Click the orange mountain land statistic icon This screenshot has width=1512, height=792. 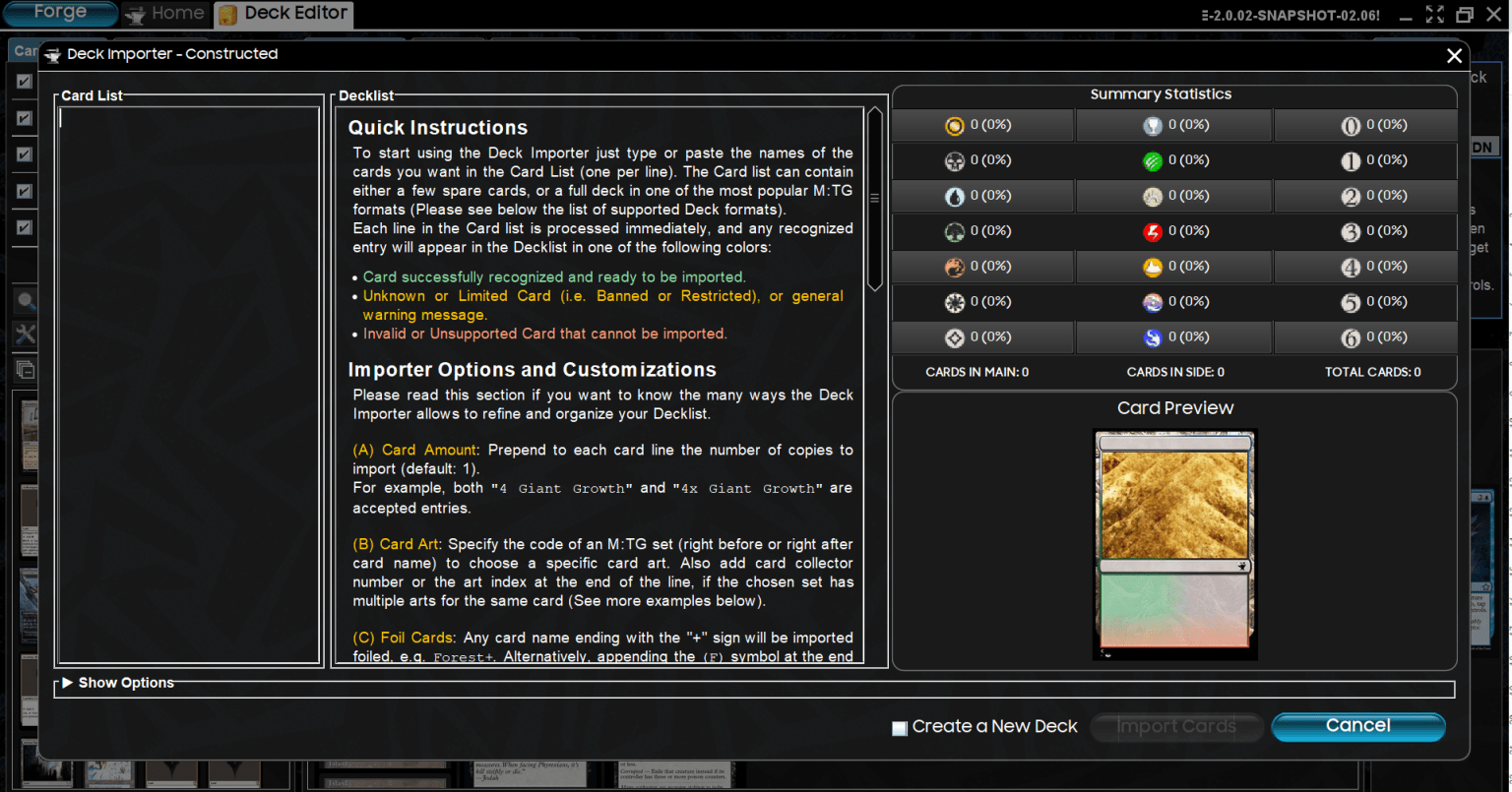point(1152,268)
